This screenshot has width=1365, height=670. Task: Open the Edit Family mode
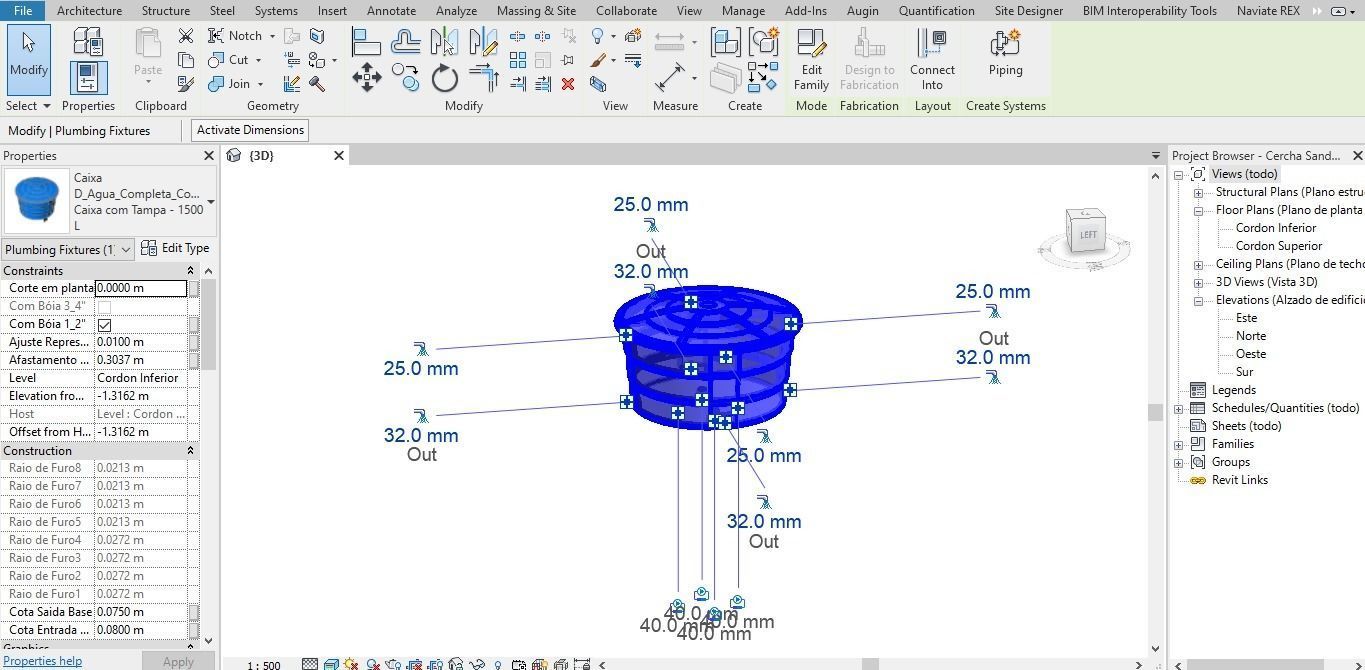coord(810,60)
